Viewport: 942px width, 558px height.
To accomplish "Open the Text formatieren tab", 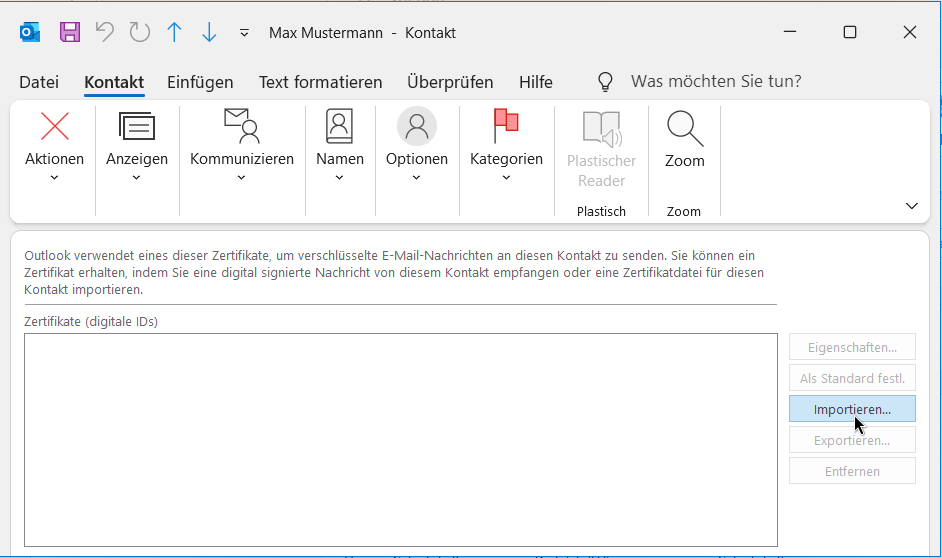I will (x=320, y=82).
